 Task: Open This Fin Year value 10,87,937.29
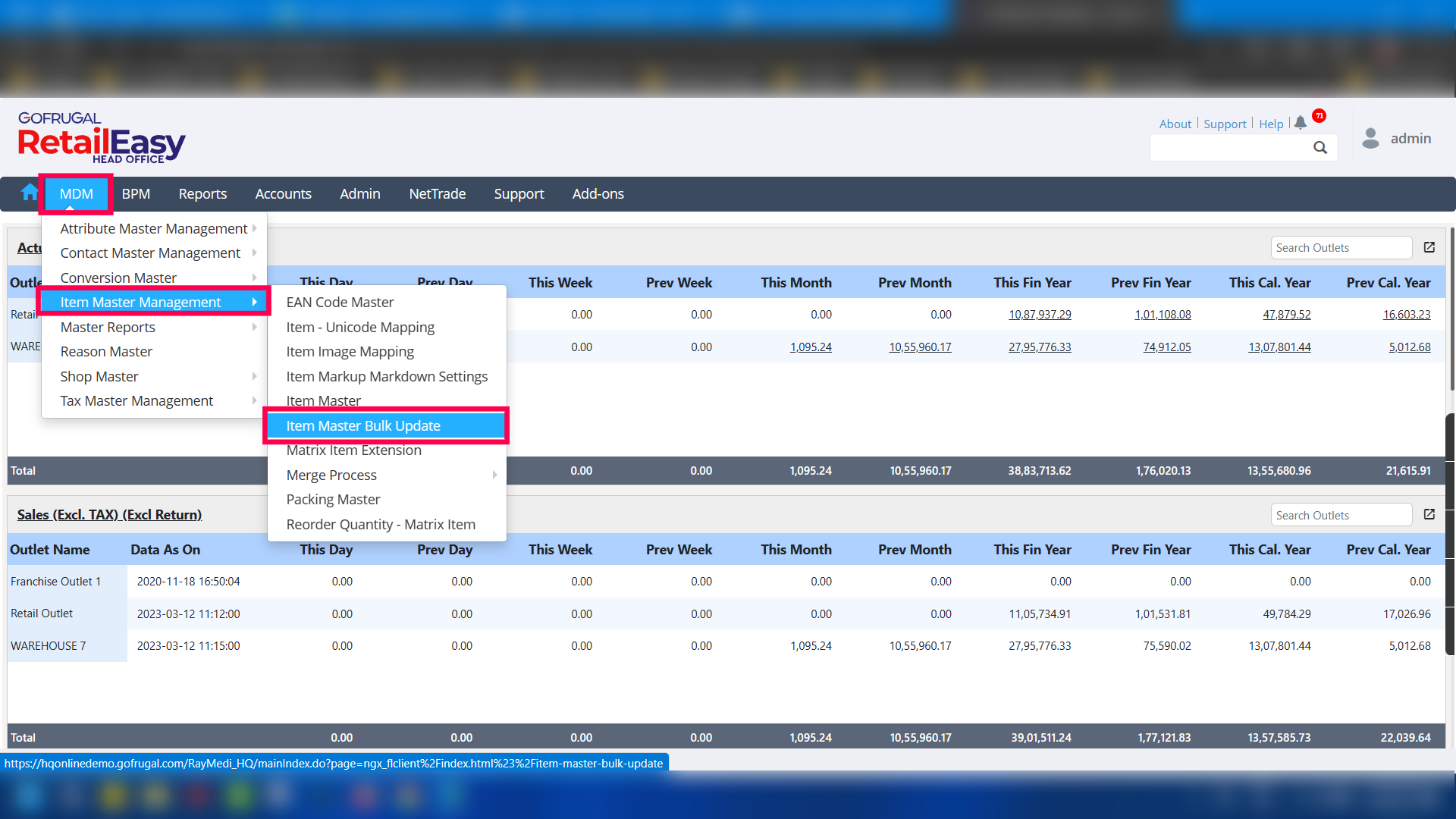[1040, 314]
